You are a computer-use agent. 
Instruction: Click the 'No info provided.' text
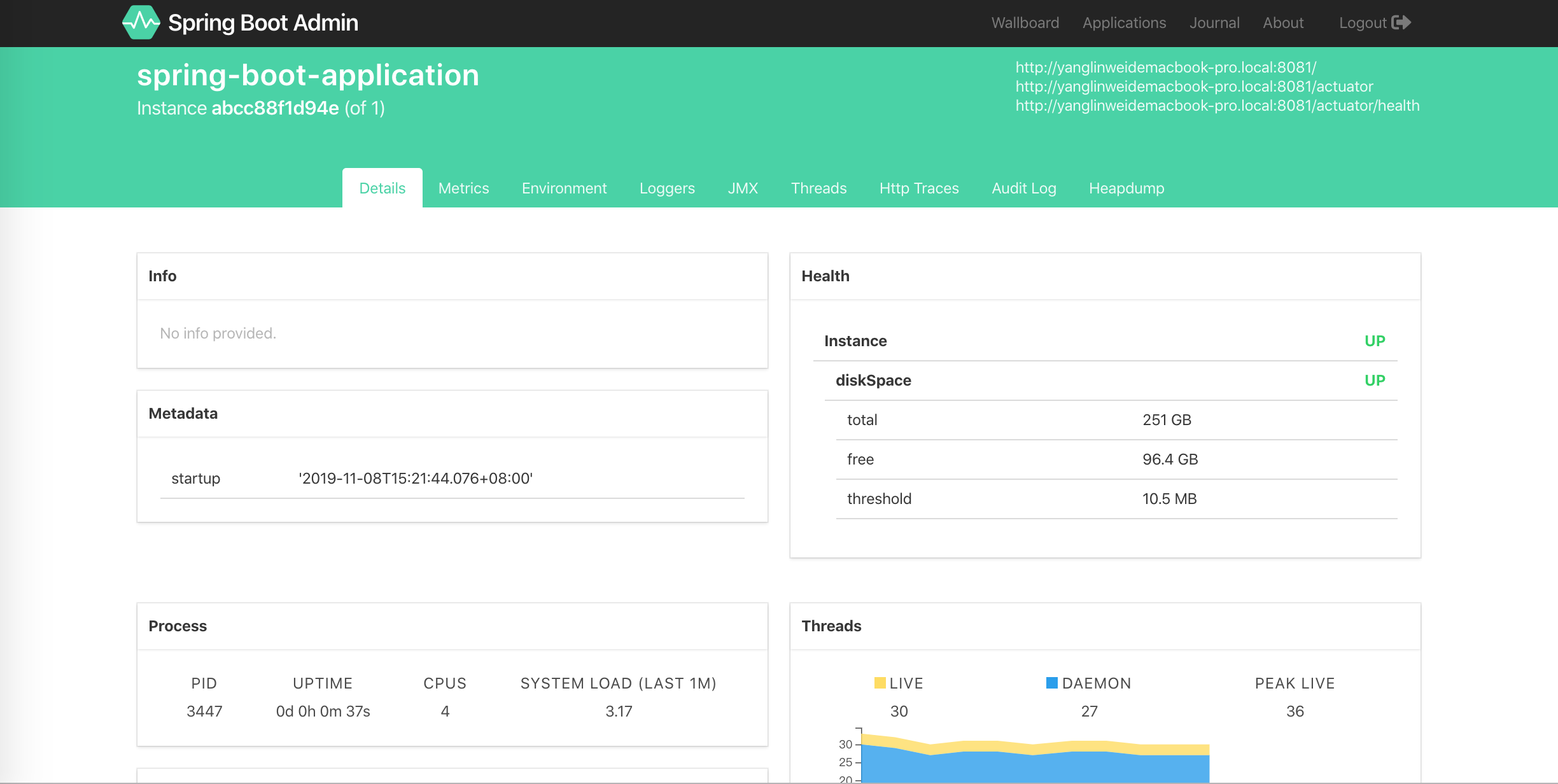coord(218,333)
